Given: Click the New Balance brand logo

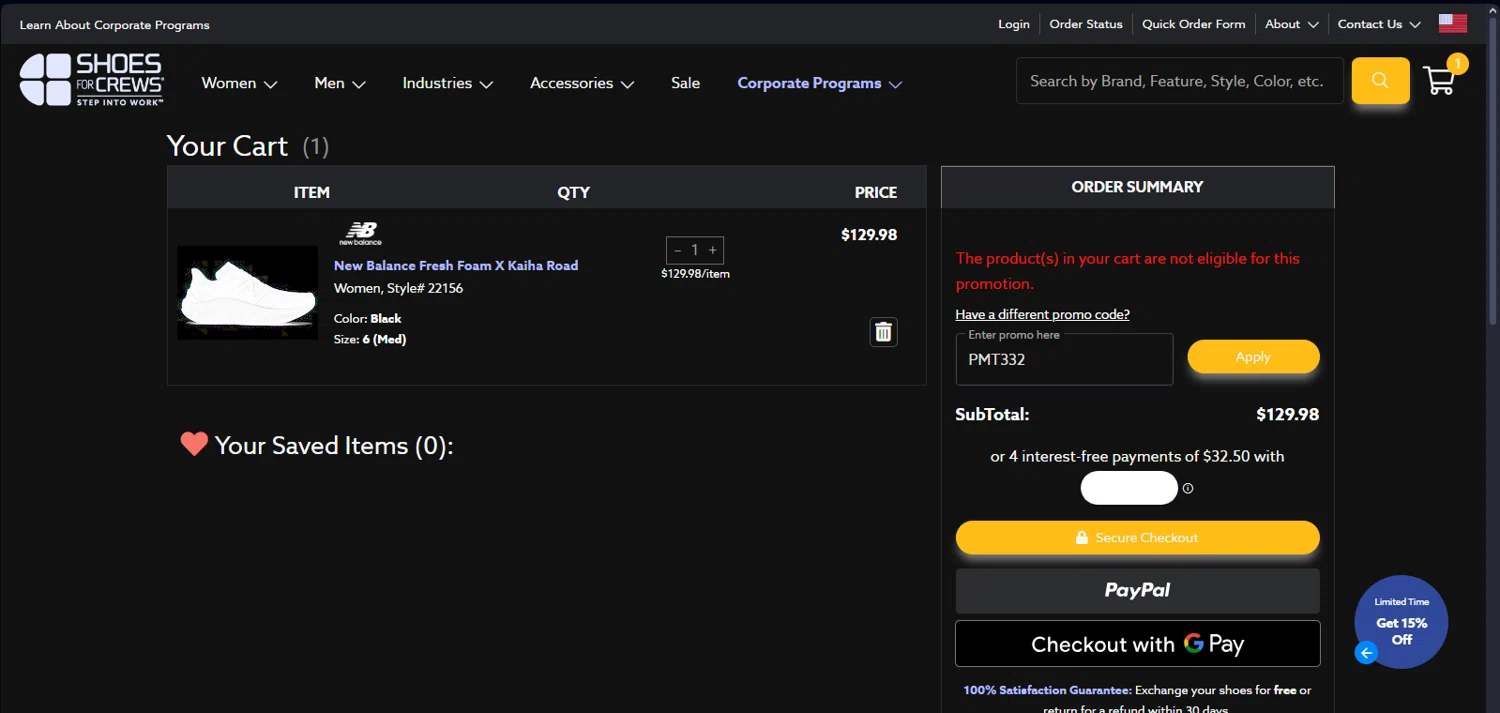Looking at the screenshot, I should click(360, 234).
